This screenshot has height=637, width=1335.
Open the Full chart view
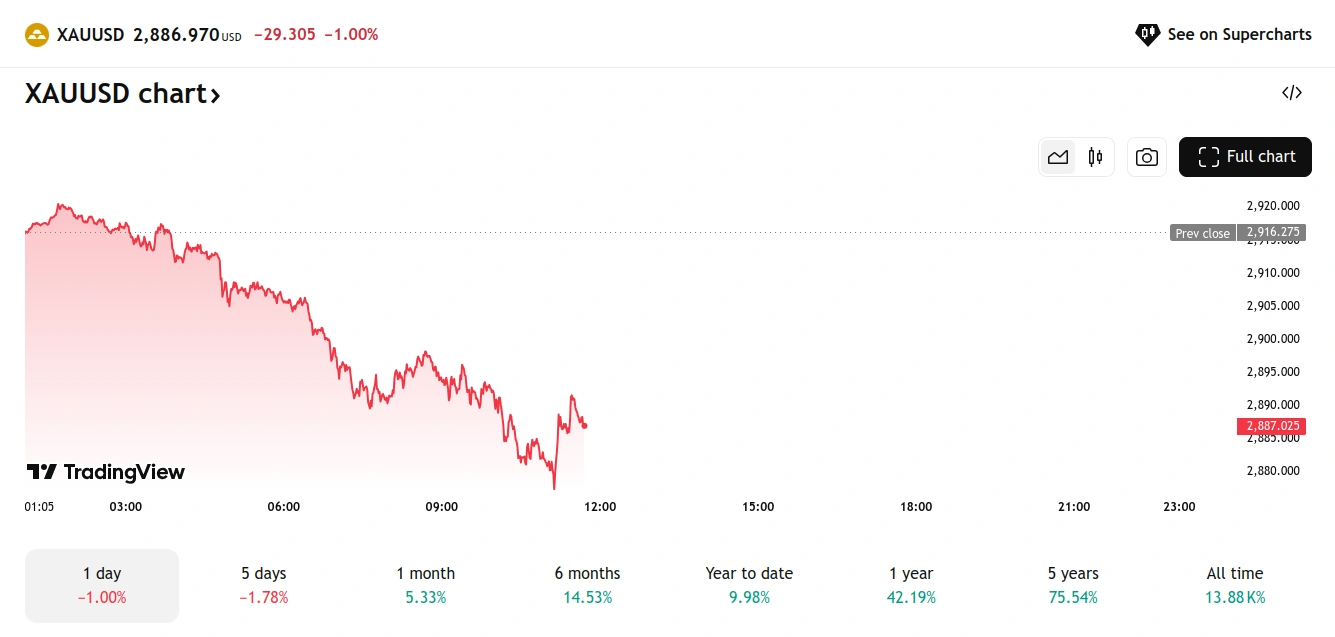click(x=1245, y=157)
